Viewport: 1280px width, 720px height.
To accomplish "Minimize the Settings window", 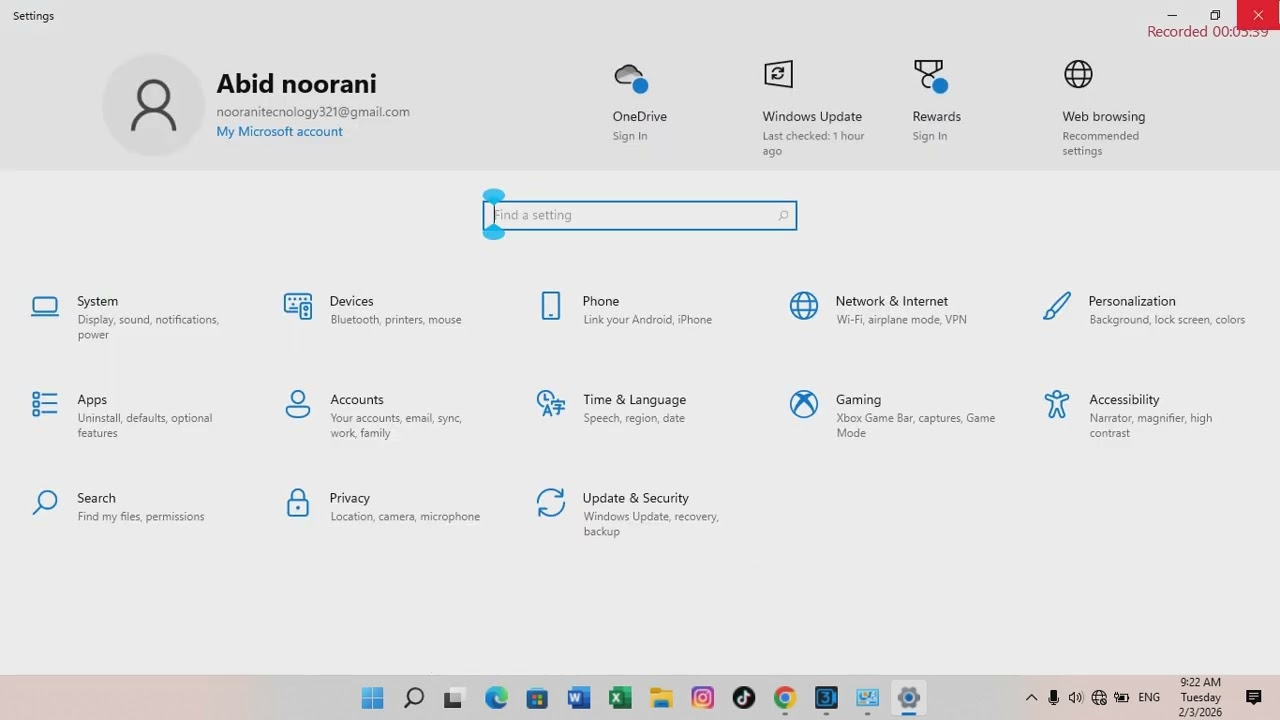I will 1172,15.
